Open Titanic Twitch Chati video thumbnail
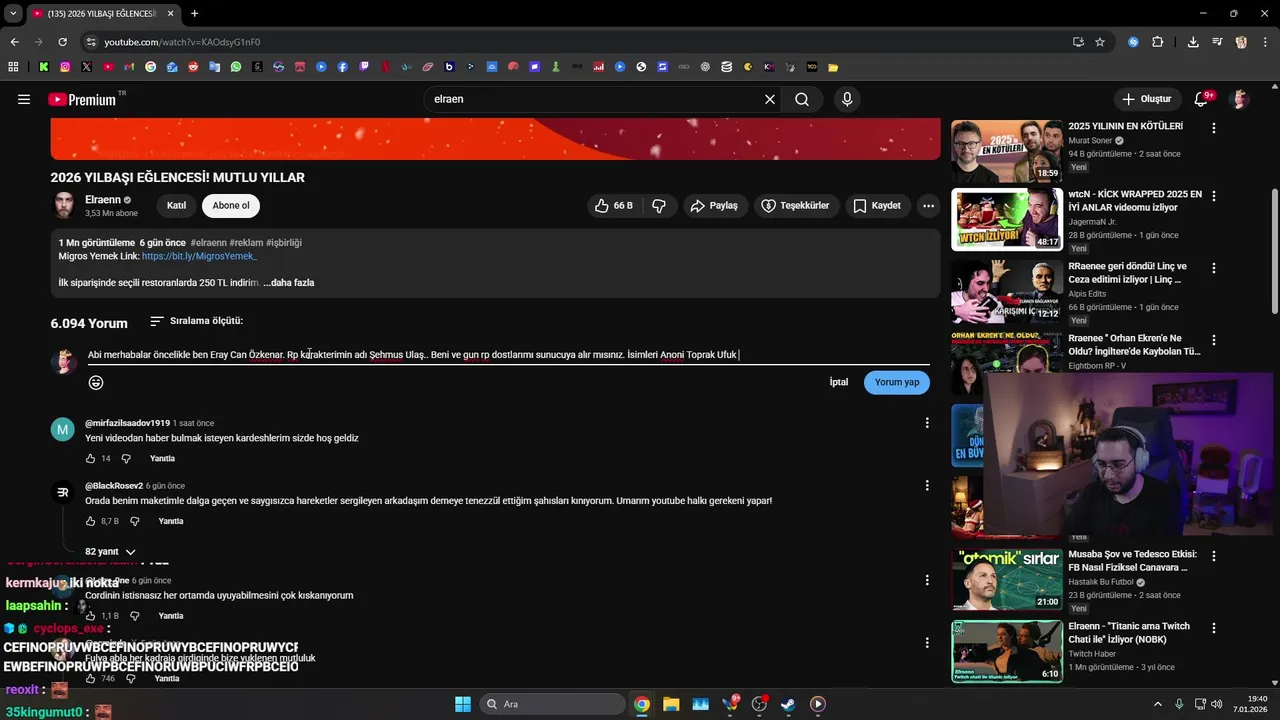Screen dimensions: 1280x720 [1007, 651]
